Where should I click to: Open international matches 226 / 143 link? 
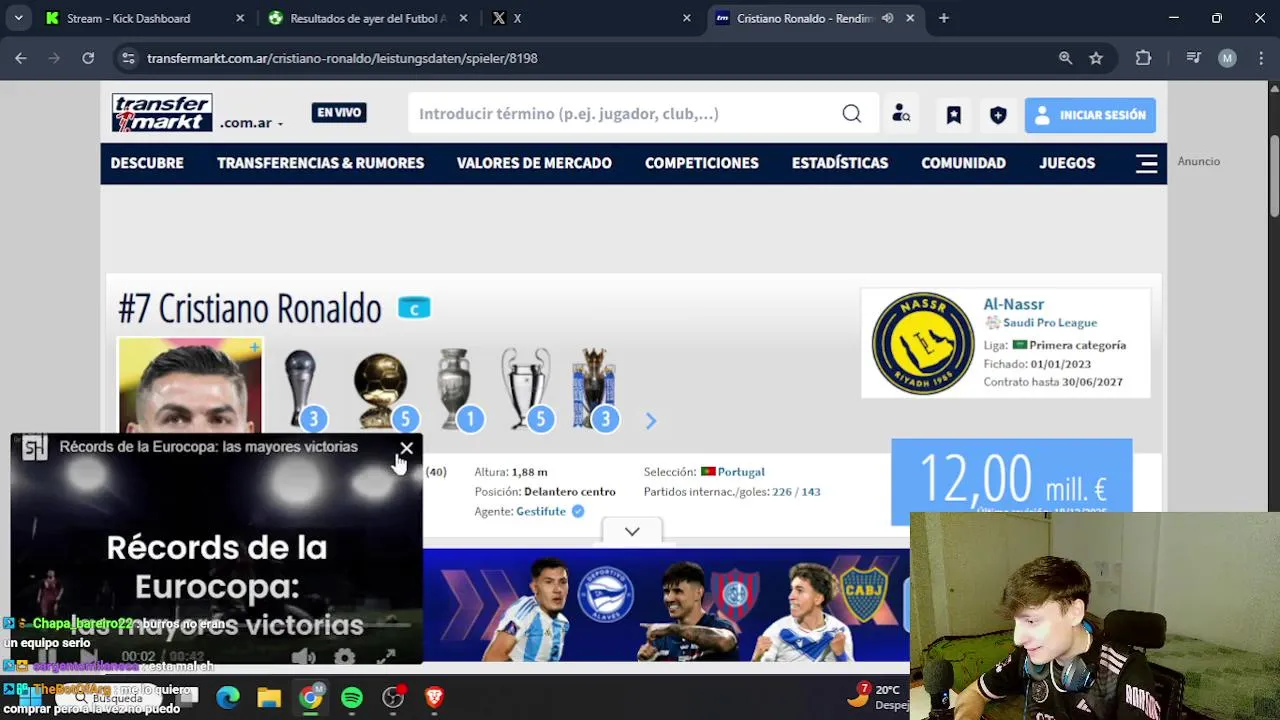(x=796, y=492)
